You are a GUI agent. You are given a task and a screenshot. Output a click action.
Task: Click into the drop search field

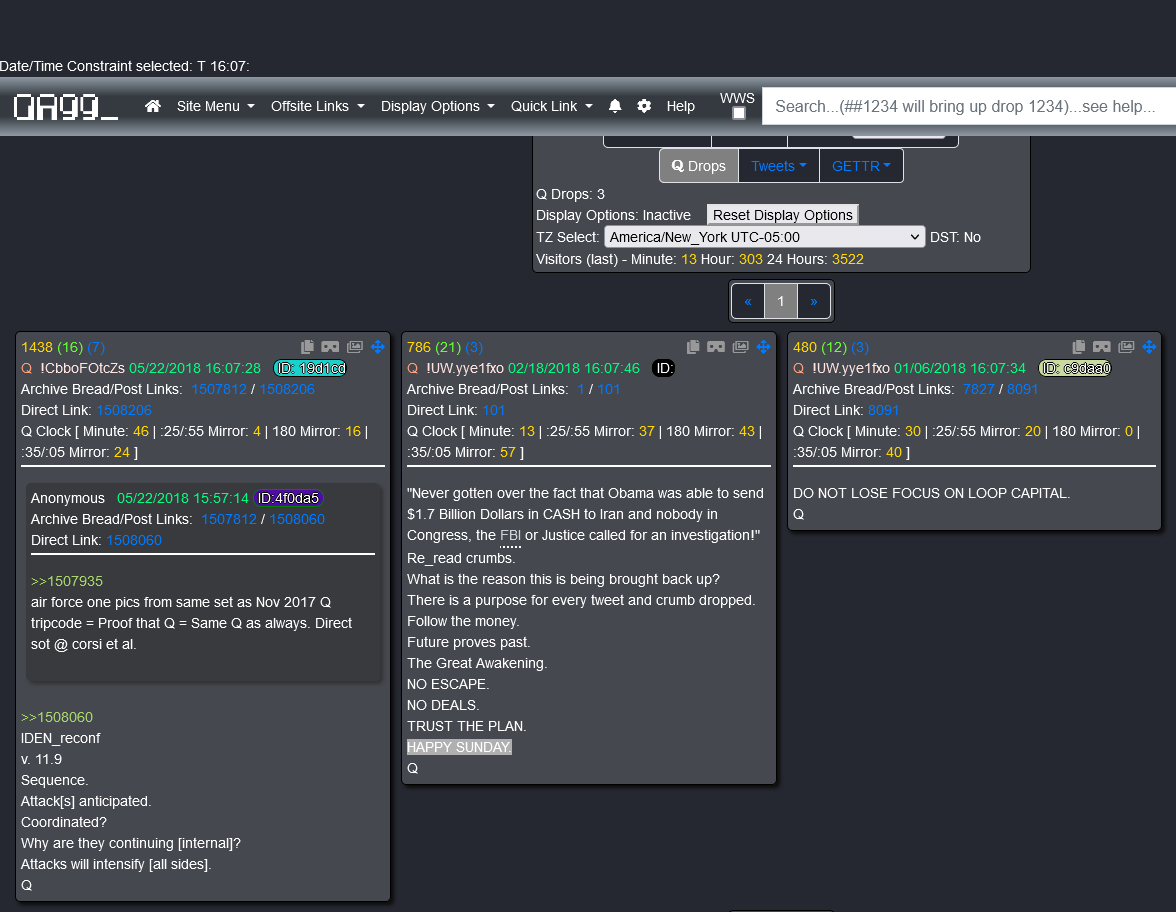(x=969, y=106)
